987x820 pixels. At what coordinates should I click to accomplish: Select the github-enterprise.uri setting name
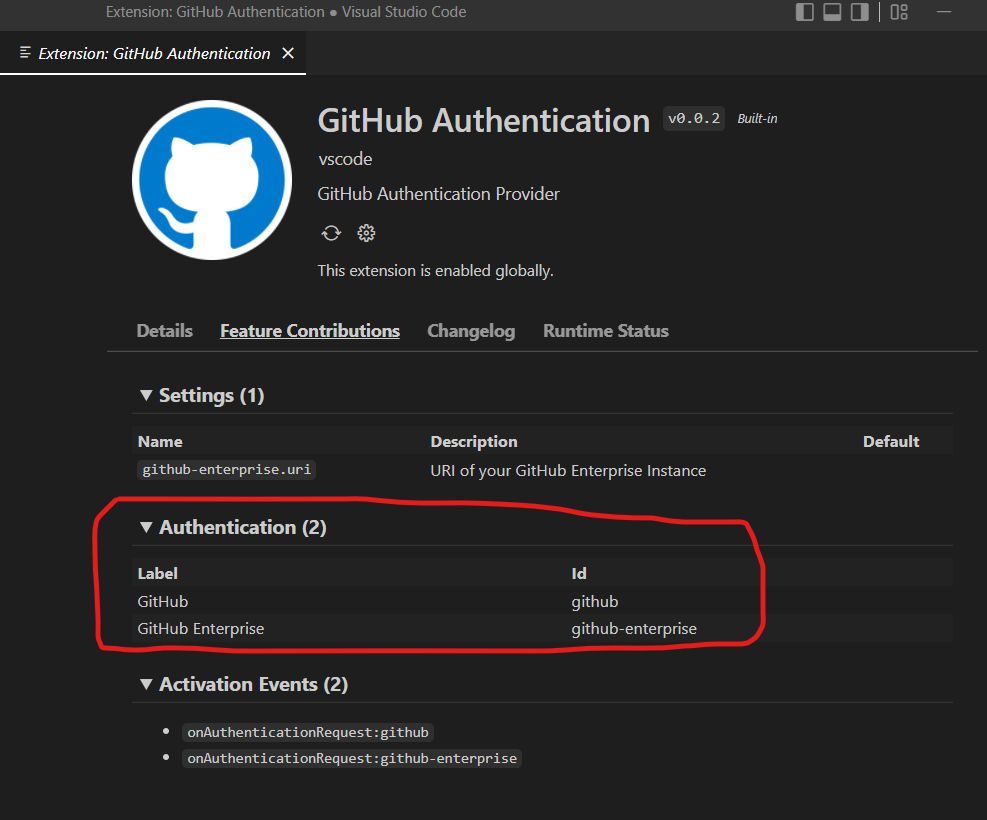click(x=226, y=469)
